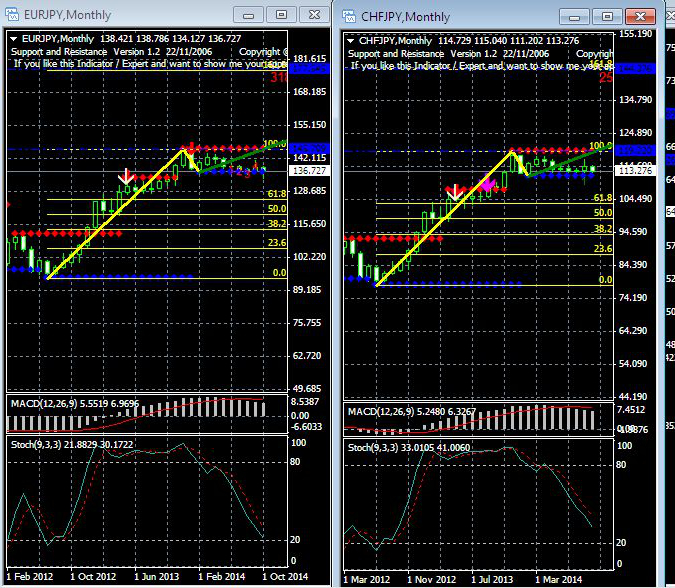Click the 23.6 Fibonacci label on EURJPY
Viewport: 675px width, 588px height.
tap(277, 243)
